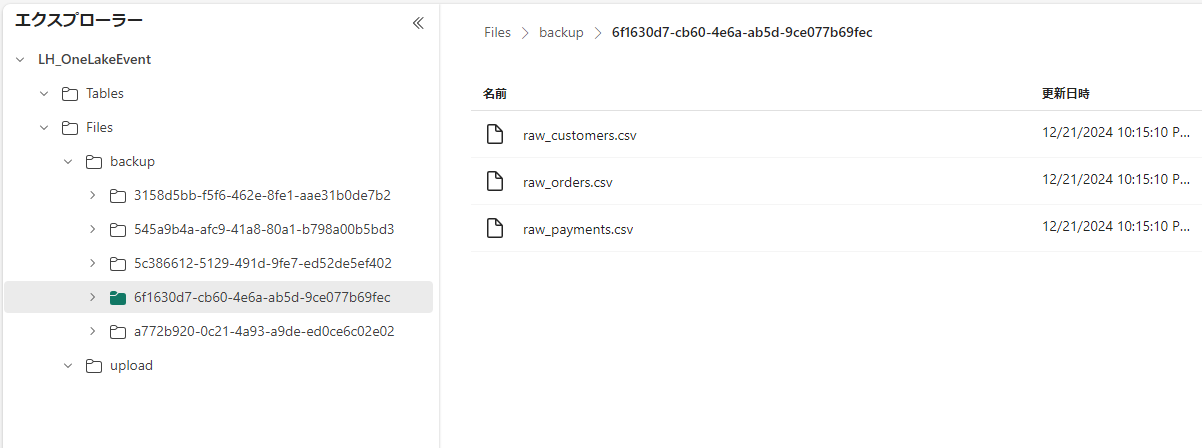Image resolution: width=1202 pixels, height=448 pixels.
Task: Click file icon of raw_orders.csv
Action: [494, 181]
